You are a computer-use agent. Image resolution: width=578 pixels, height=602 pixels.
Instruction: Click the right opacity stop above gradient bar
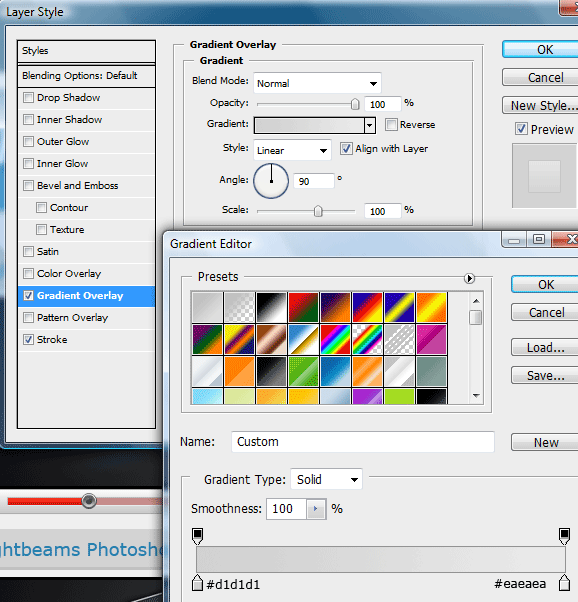point(564,536)
